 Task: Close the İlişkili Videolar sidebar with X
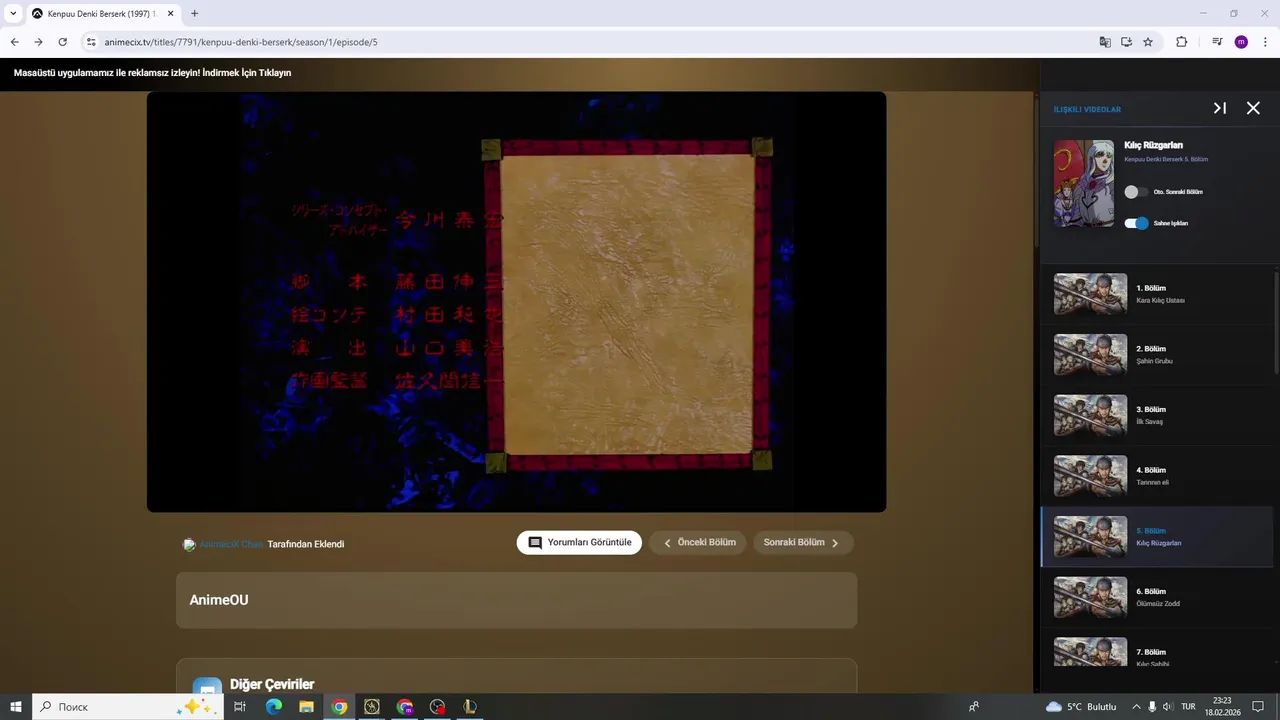[1253, 108]
